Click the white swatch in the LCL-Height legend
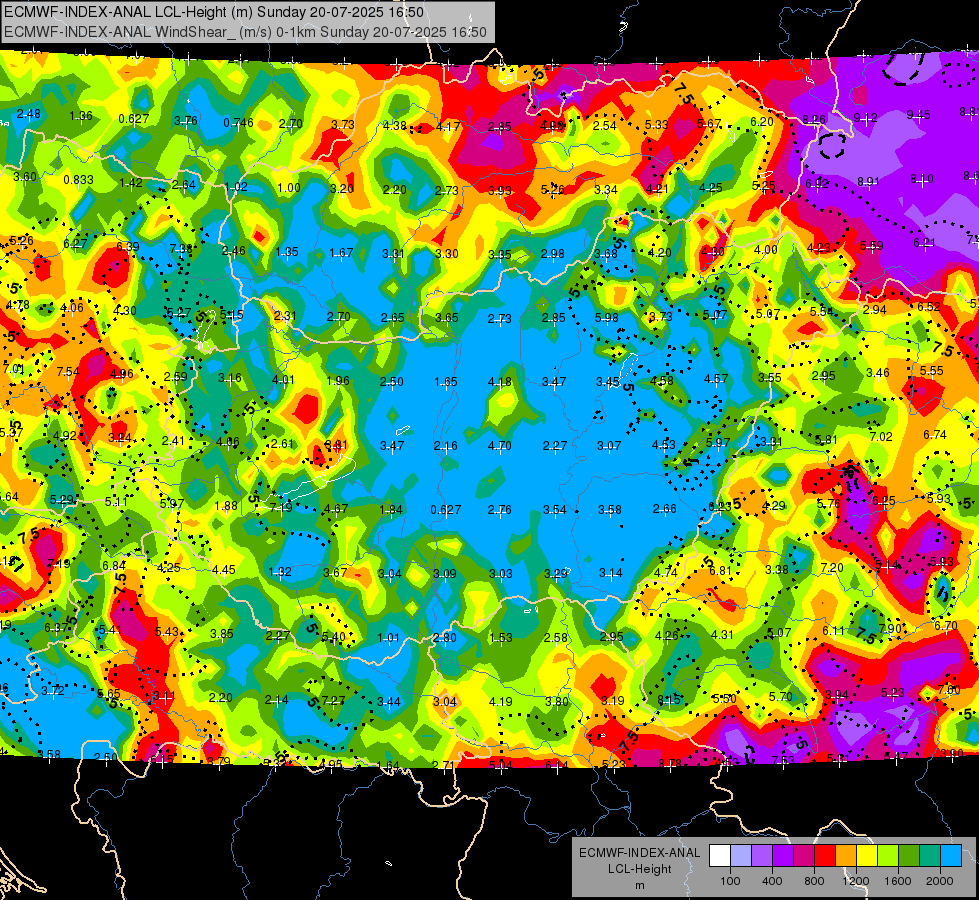Viewport: 979px width, 900px height. [x=720, y=856]
